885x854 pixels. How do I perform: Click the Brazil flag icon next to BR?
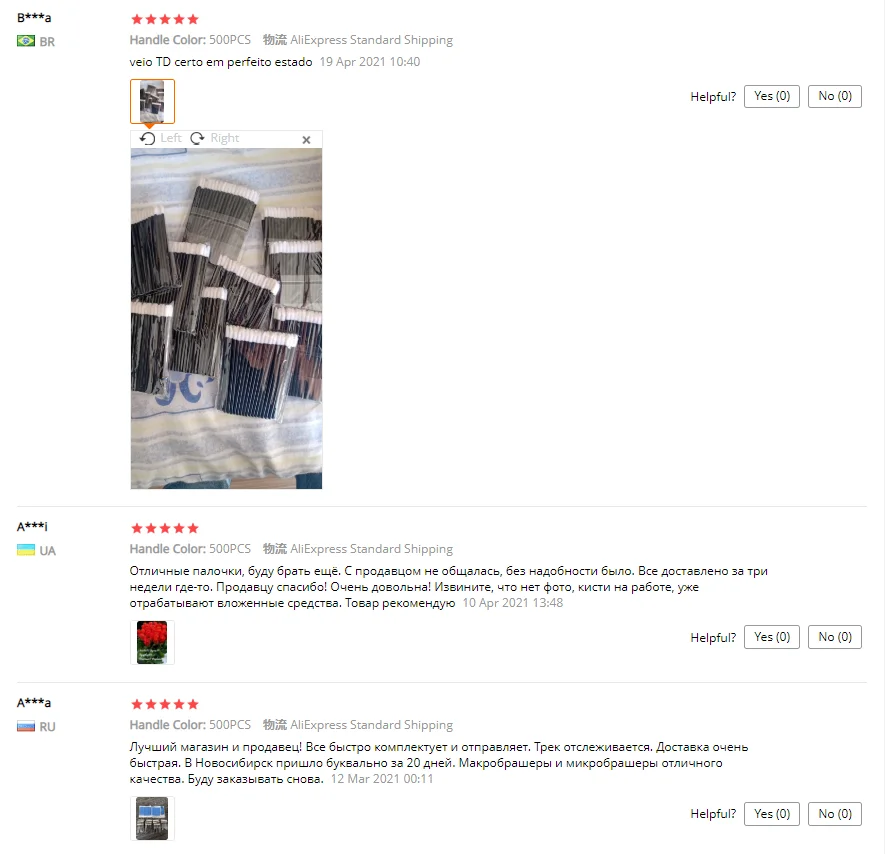pos(26,41)
